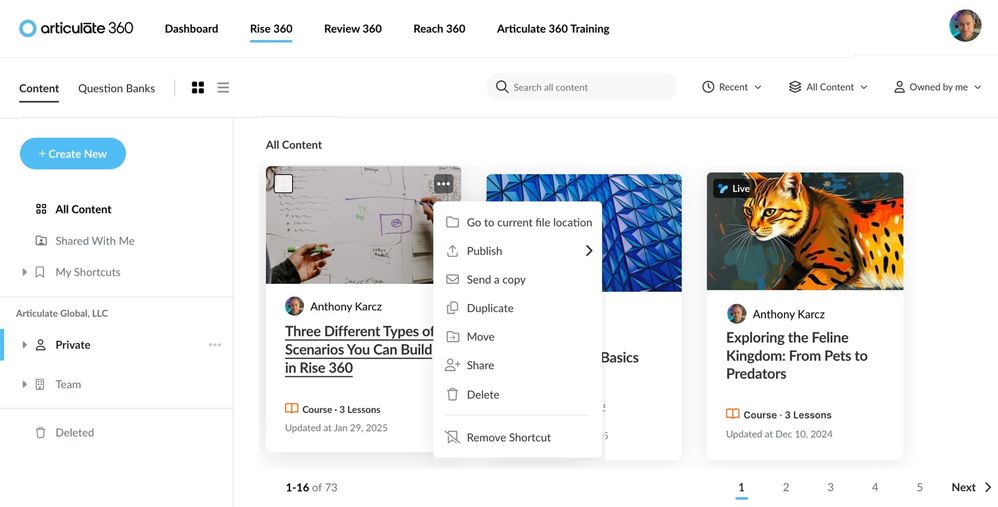This screenshot has height=507, width=998.
Task: Open the Reach 360 tab
Action: (439, 29)
